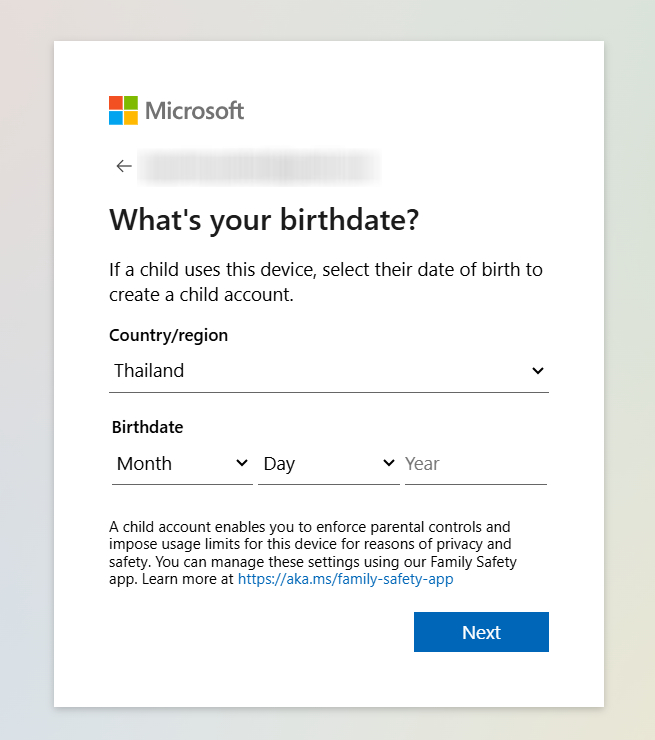Viewport: 655px width, 740px height.
Task: Click the Month dropdown chevron arrow
Action: click(241, 464)
